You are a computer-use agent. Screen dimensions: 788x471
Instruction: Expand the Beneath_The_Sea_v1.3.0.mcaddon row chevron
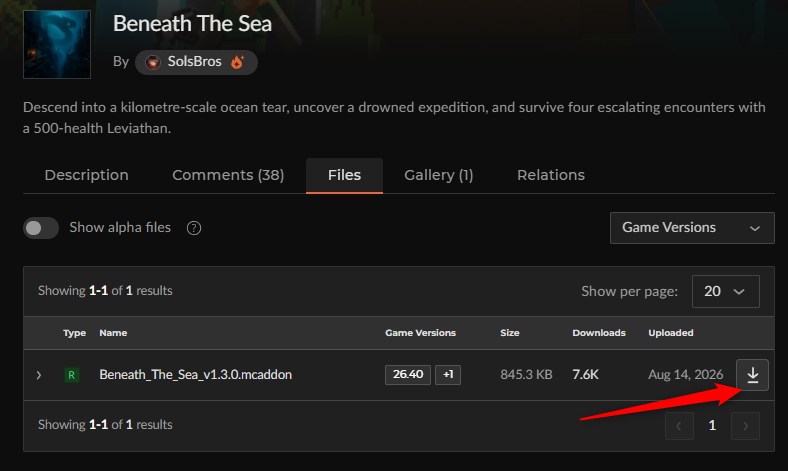[x=39, y=375]
